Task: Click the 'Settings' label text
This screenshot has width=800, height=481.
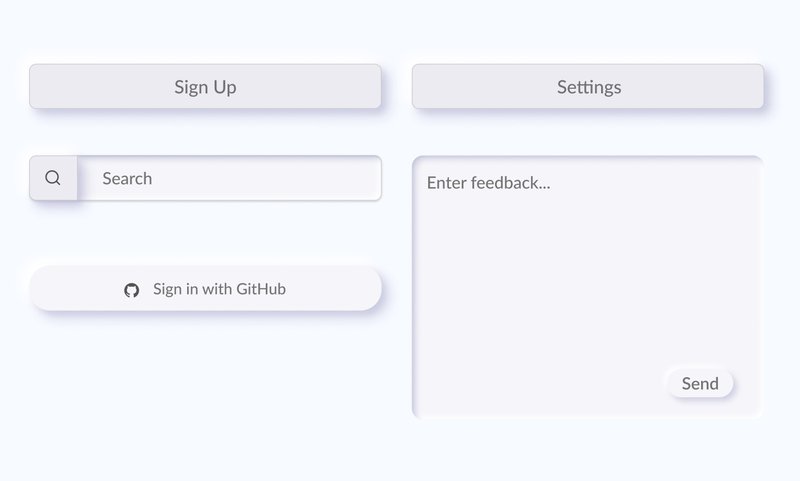Action: tap(588, 87)
